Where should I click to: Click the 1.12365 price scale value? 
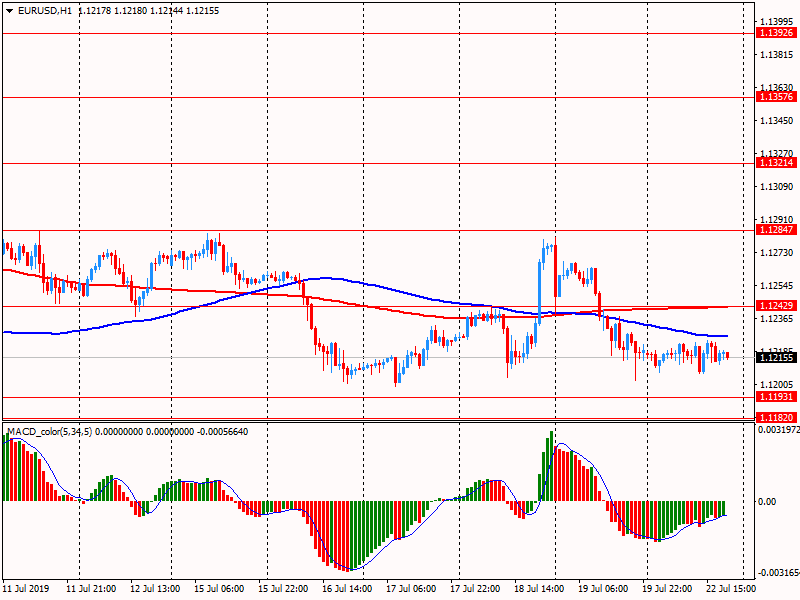pyautogui.click(x=777, y=319)
